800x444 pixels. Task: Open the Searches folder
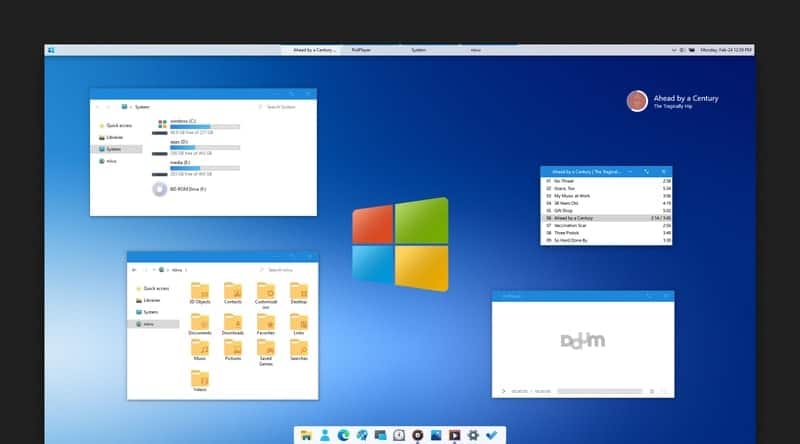pyautogui.click(x=299, y=350)
